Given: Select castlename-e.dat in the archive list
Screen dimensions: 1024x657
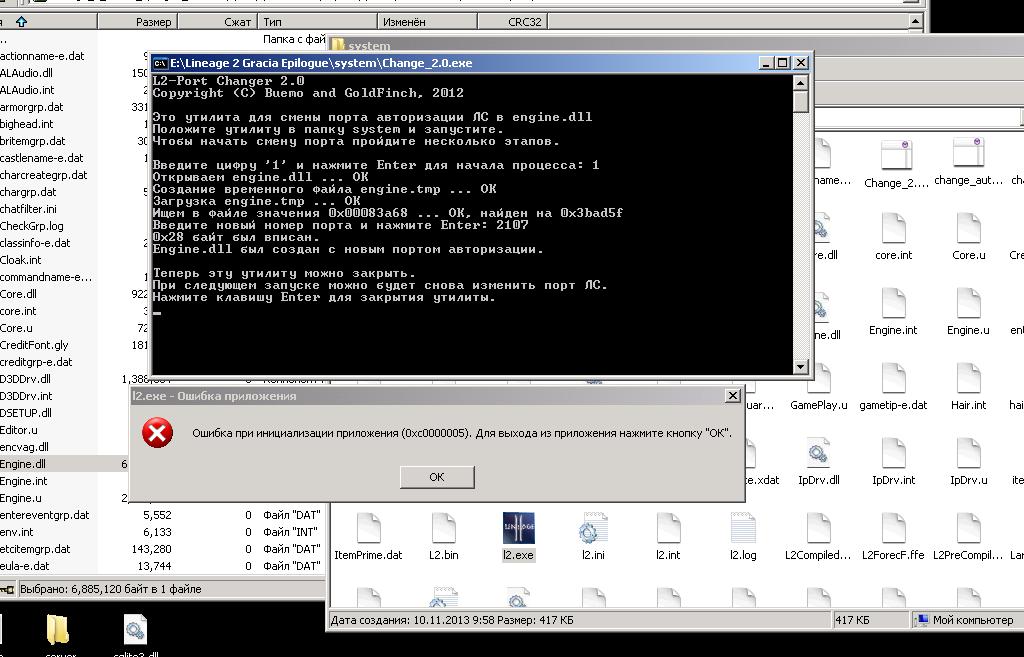Looking at the screenshot, I should pyautogui.click(x=42, y=158).
